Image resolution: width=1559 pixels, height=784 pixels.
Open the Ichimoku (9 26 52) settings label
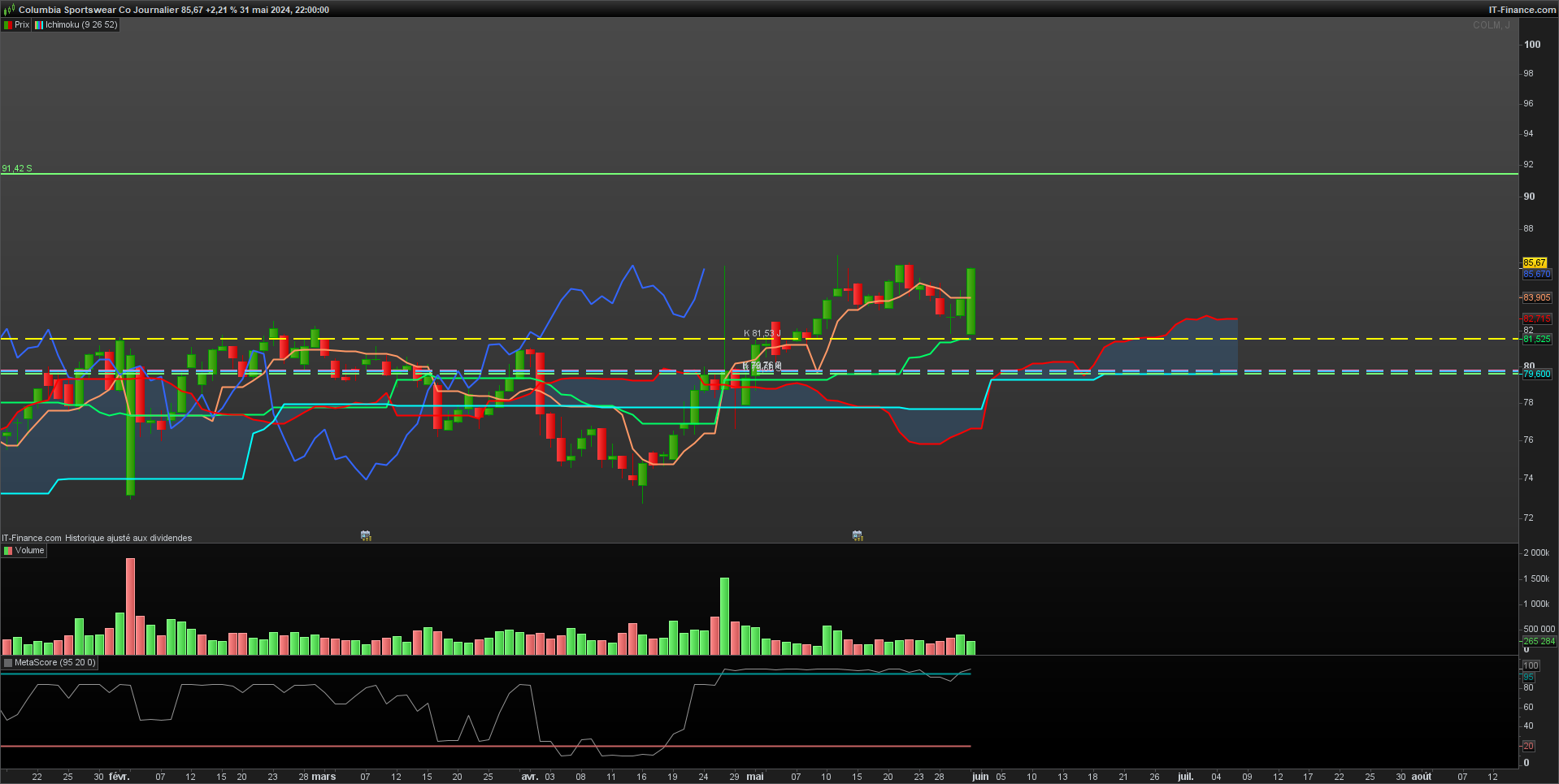(81, 25)
